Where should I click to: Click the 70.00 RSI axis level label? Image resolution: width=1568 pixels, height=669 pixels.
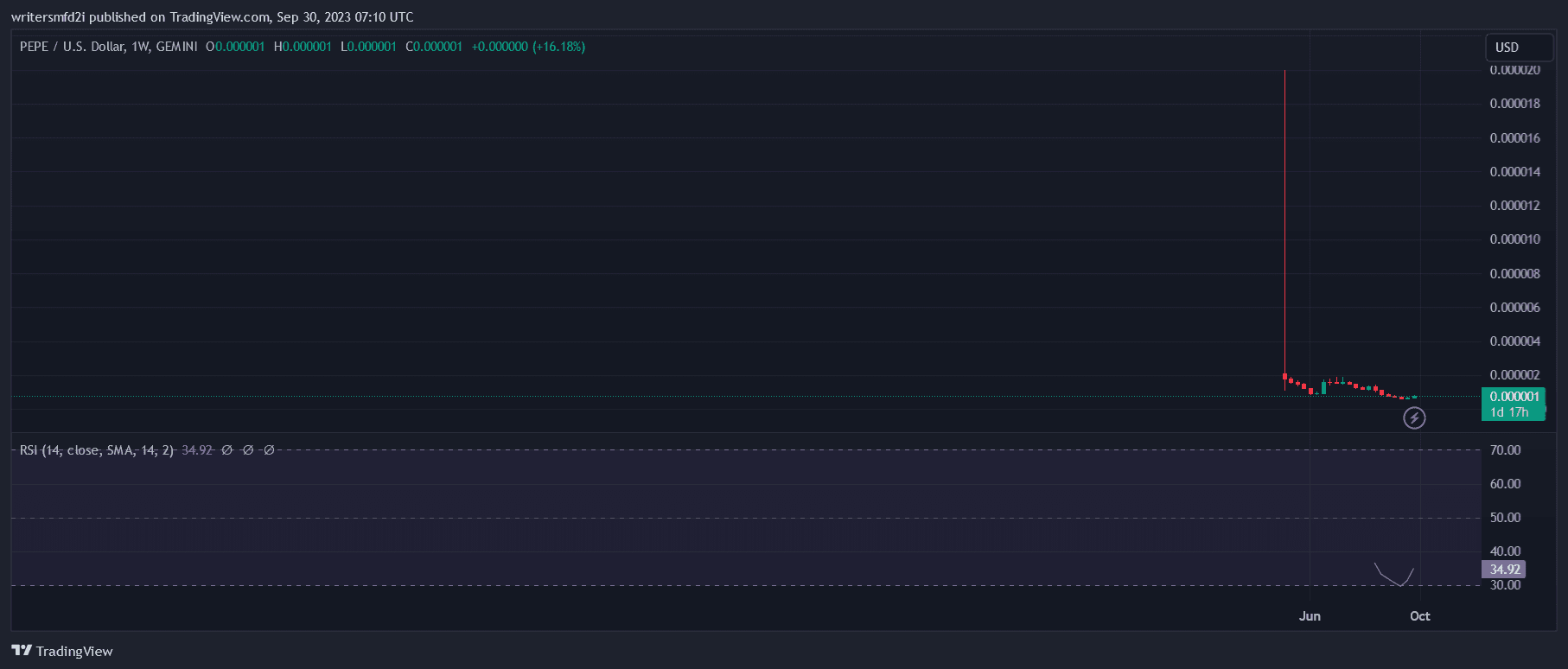pyautogui.click(x=1505, y=450)
